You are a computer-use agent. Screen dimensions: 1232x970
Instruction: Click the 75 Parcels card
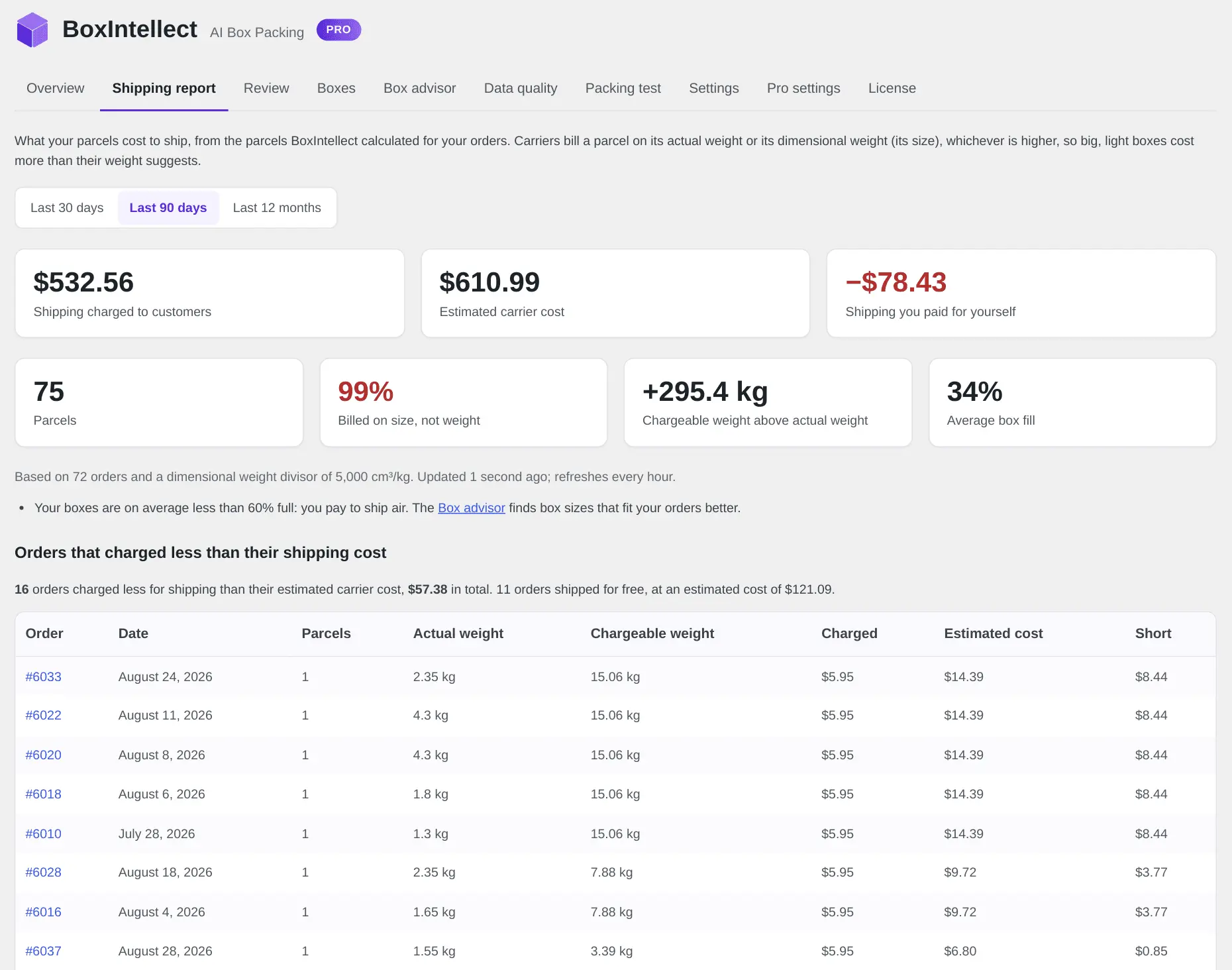159,403
